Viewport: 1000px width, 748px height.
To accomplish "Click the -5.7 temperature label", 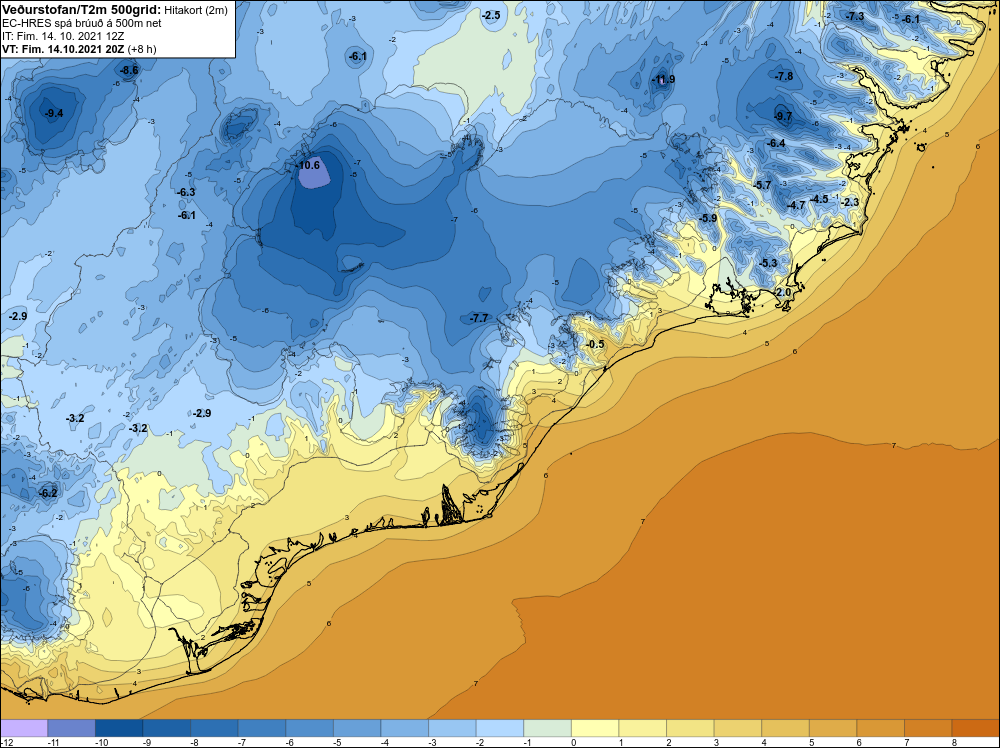I will [762, 186].
